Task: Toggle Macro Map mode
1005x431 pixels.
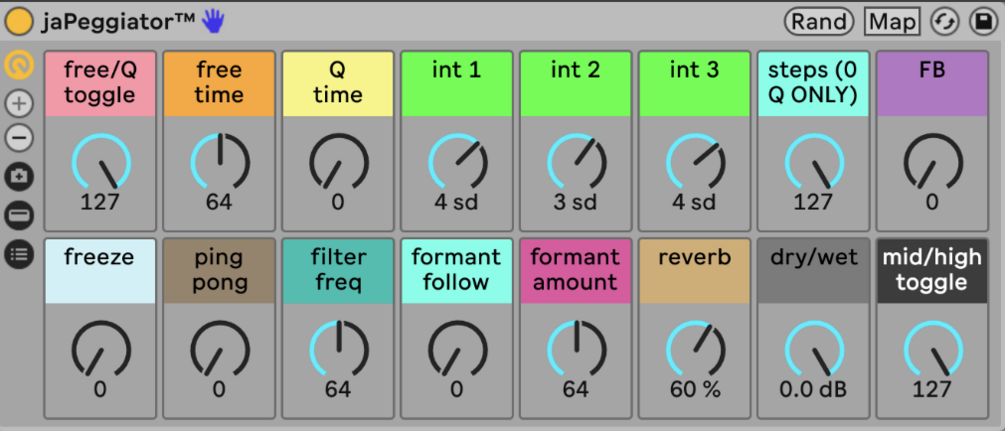Action: pos(892,22)
